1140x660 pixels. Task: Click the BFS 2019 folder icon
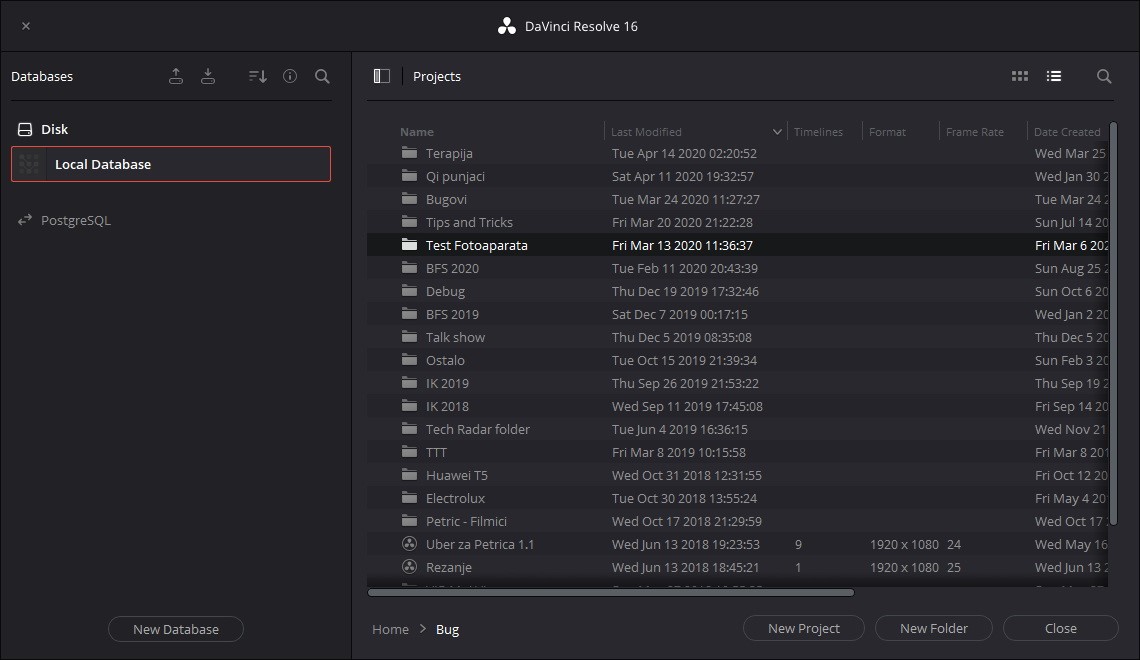pos(409,314)
